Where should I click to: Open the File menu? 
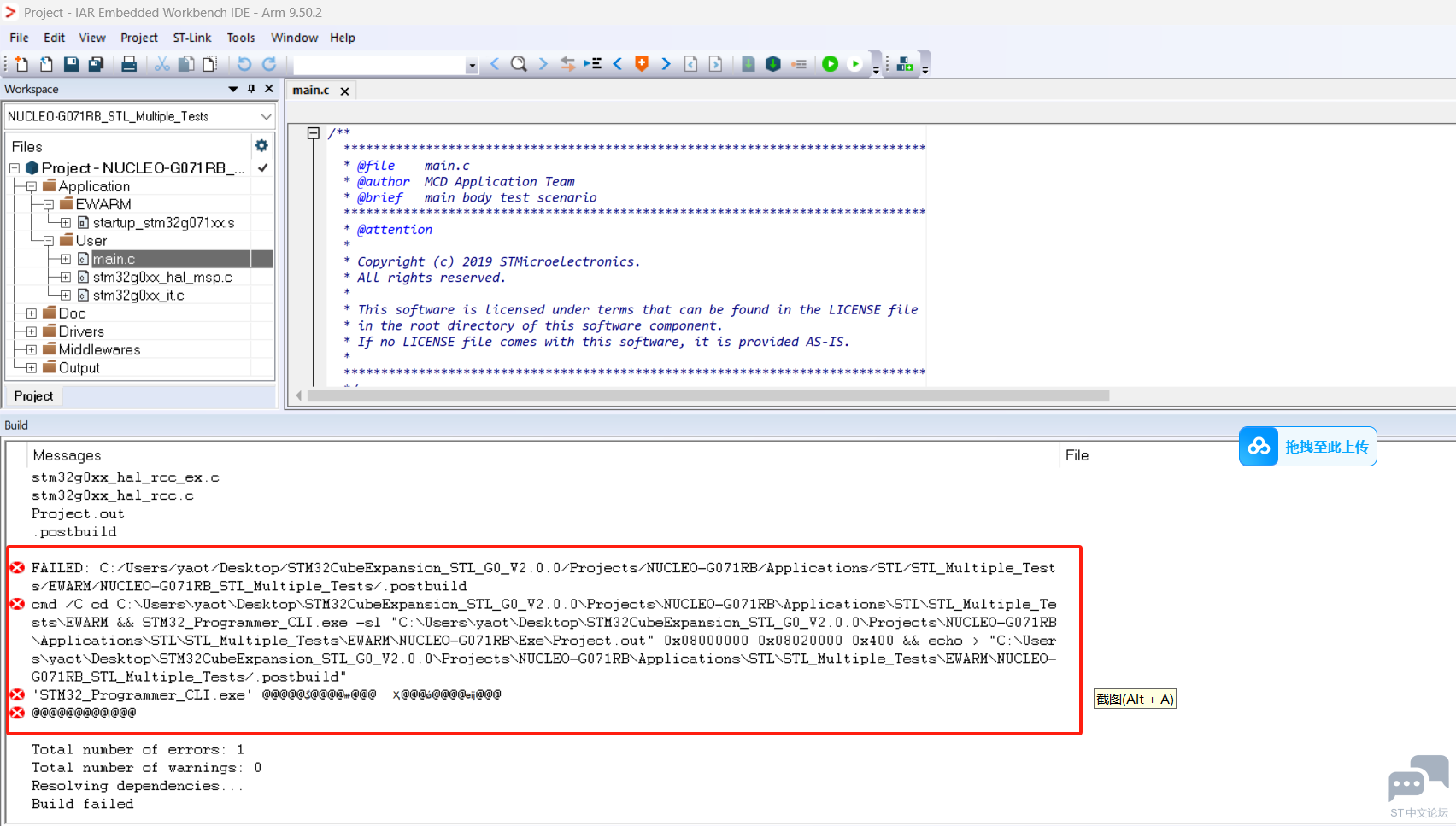tap(19, 38)
